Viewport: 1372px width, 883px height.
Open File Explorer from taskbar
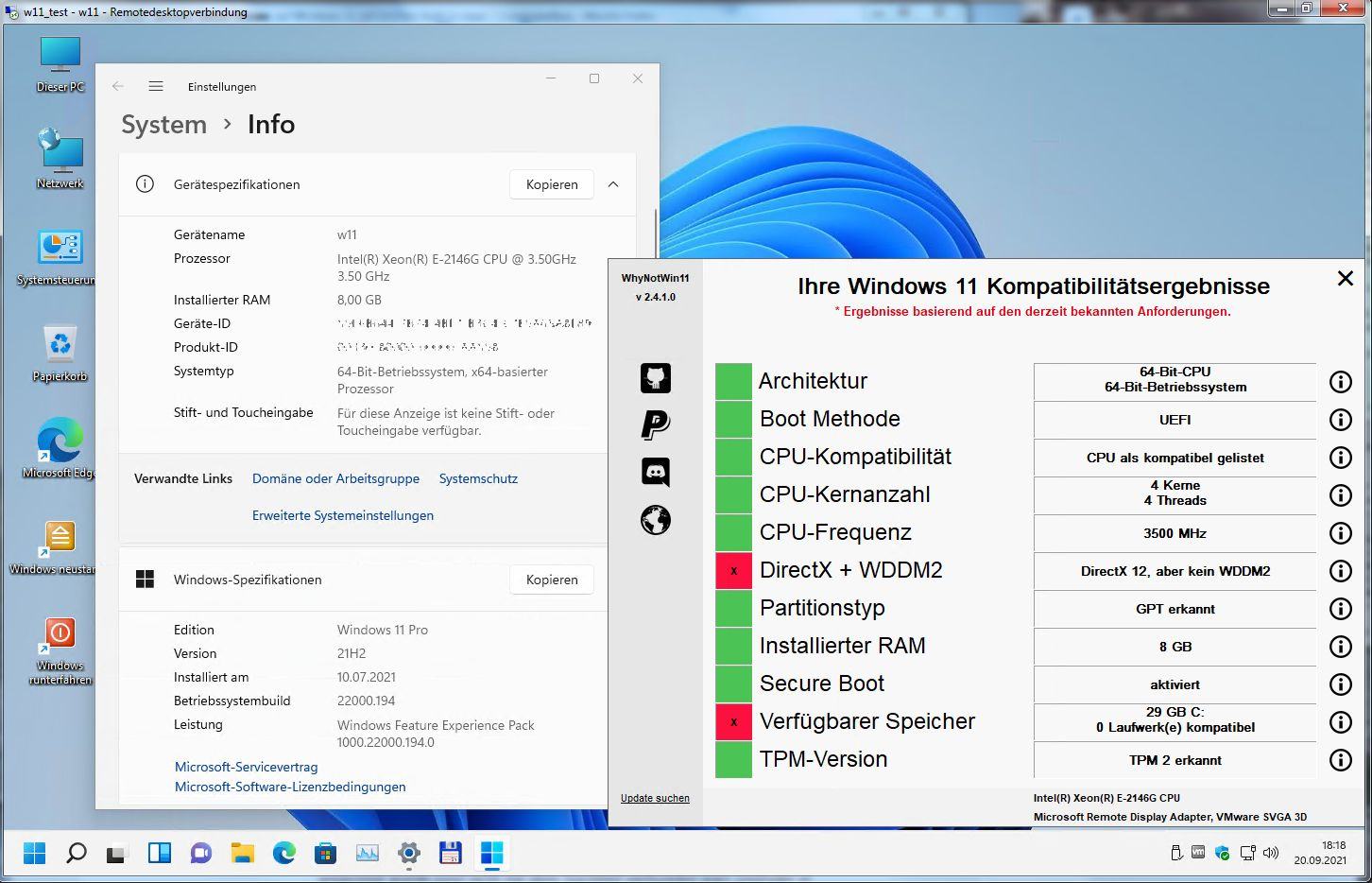(x=243, y=854)
